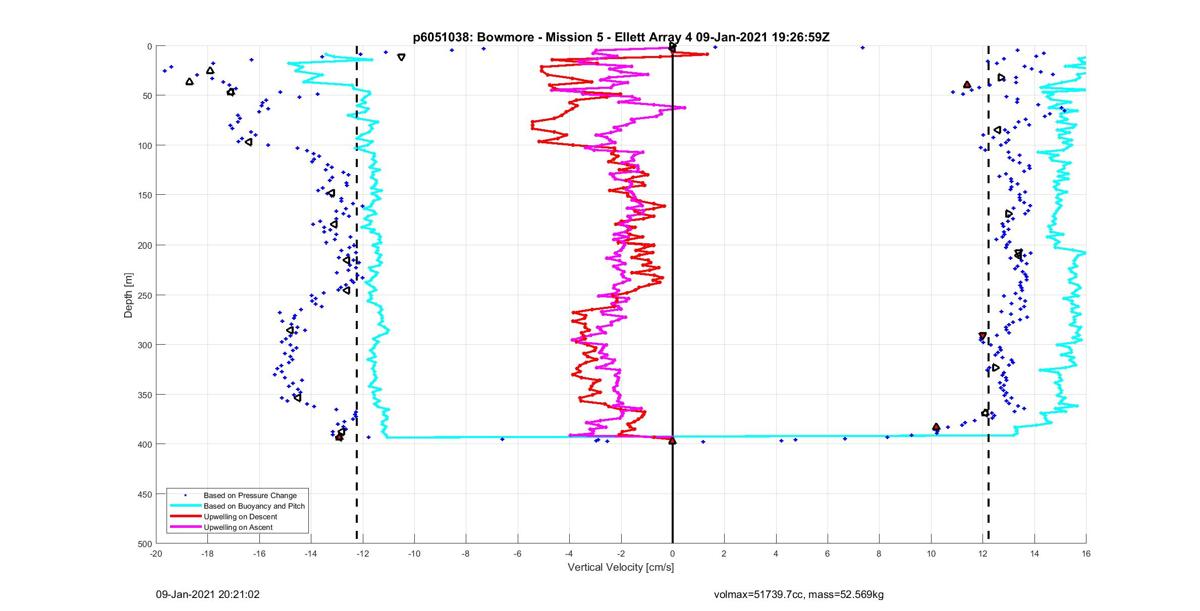Image resolution: width=1200 pixels, height=611 pixels.
Task: Click the depth axis tick label '150'
Action: point(143,195)
